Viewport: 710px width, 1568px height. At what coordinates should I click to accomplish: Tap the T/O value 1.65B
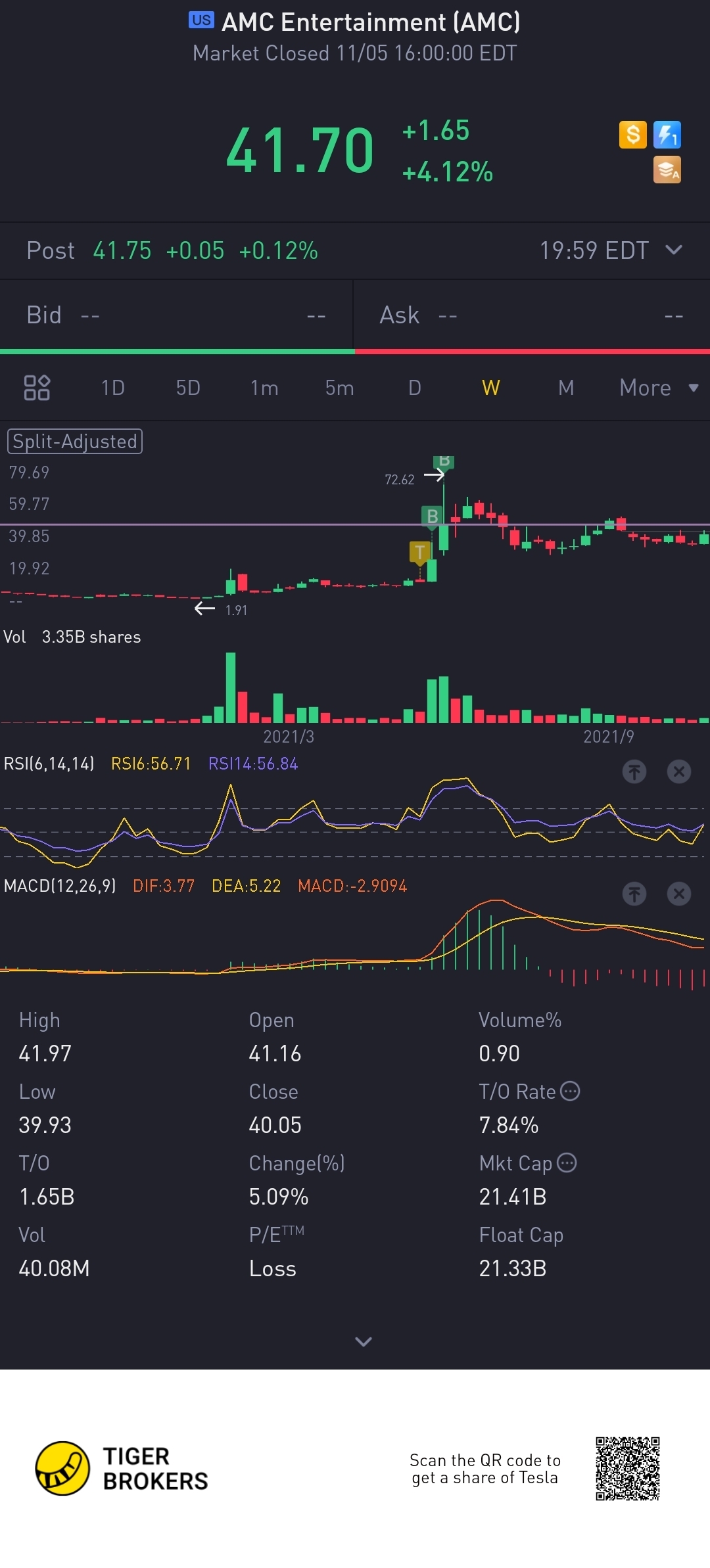coord(47,1197)
